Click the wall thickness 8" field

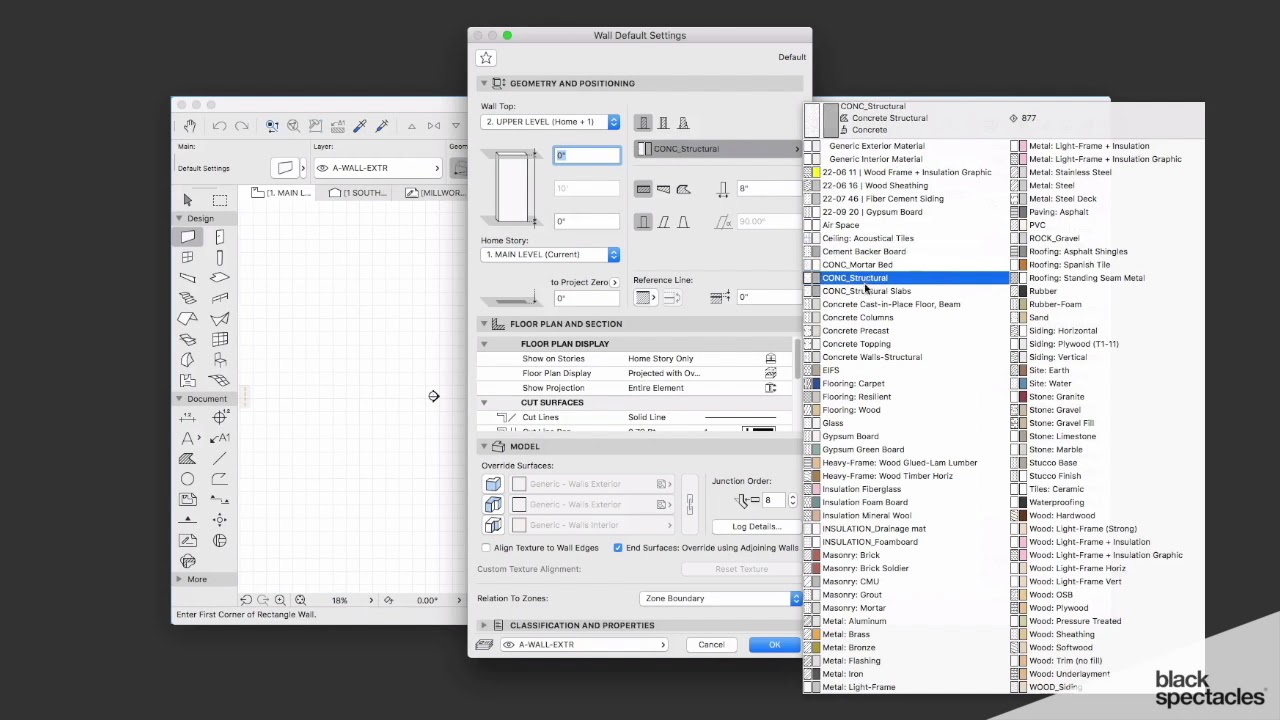pos(768,189)
